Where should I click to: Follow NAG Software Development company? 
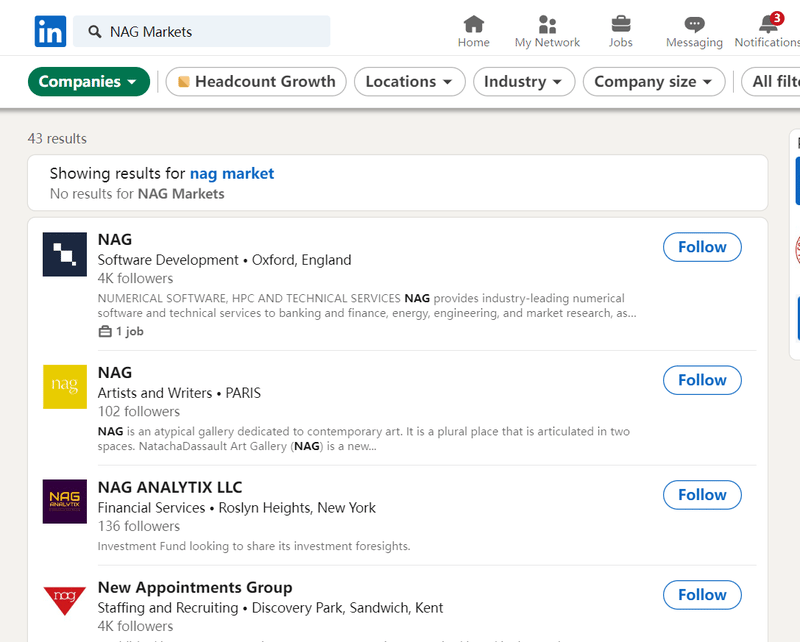pos(702,247)
